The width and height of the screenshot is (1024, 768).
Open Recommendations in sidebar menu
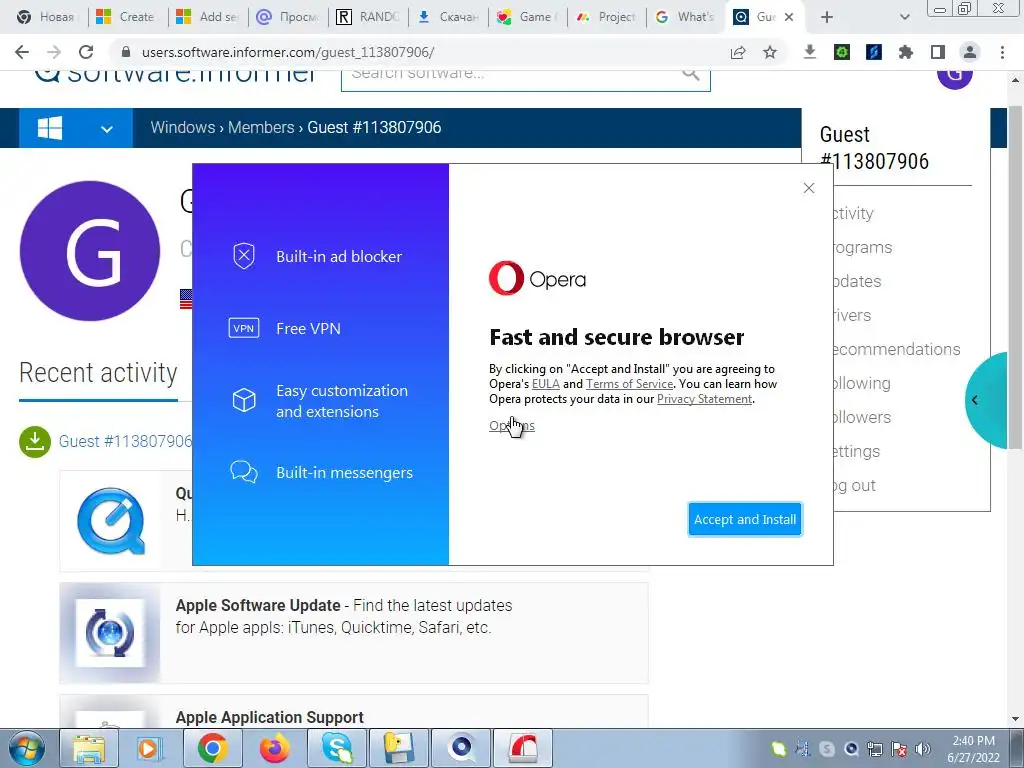[896, 349]
